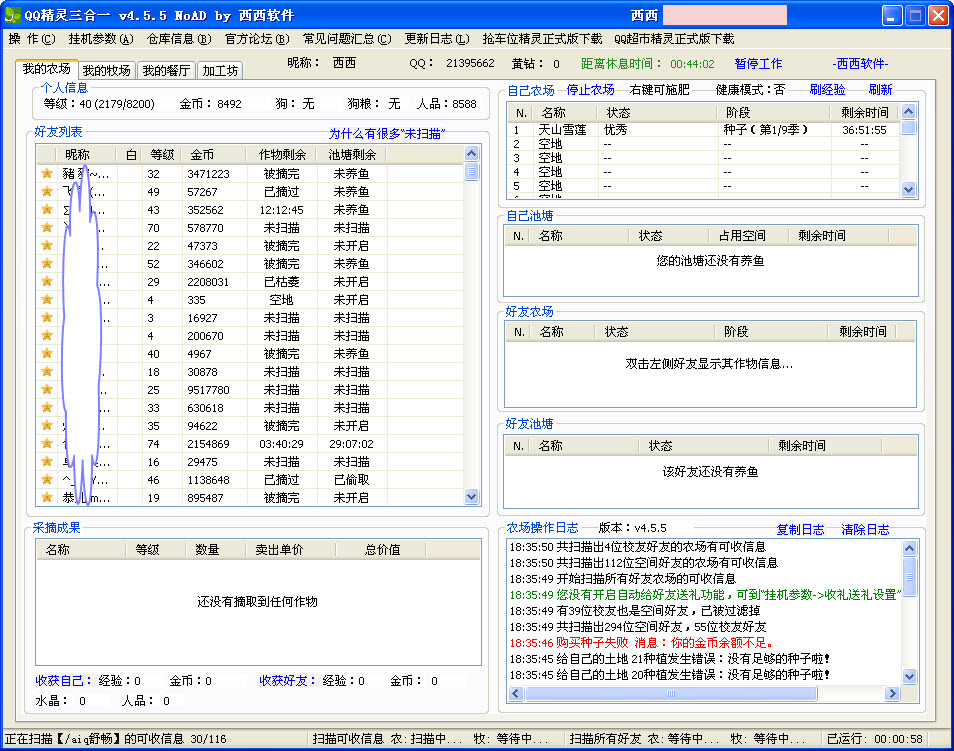Click star icon of friend with 3471223 gold
The height and width of the screenshot is (751, 954).
point(46,174)
